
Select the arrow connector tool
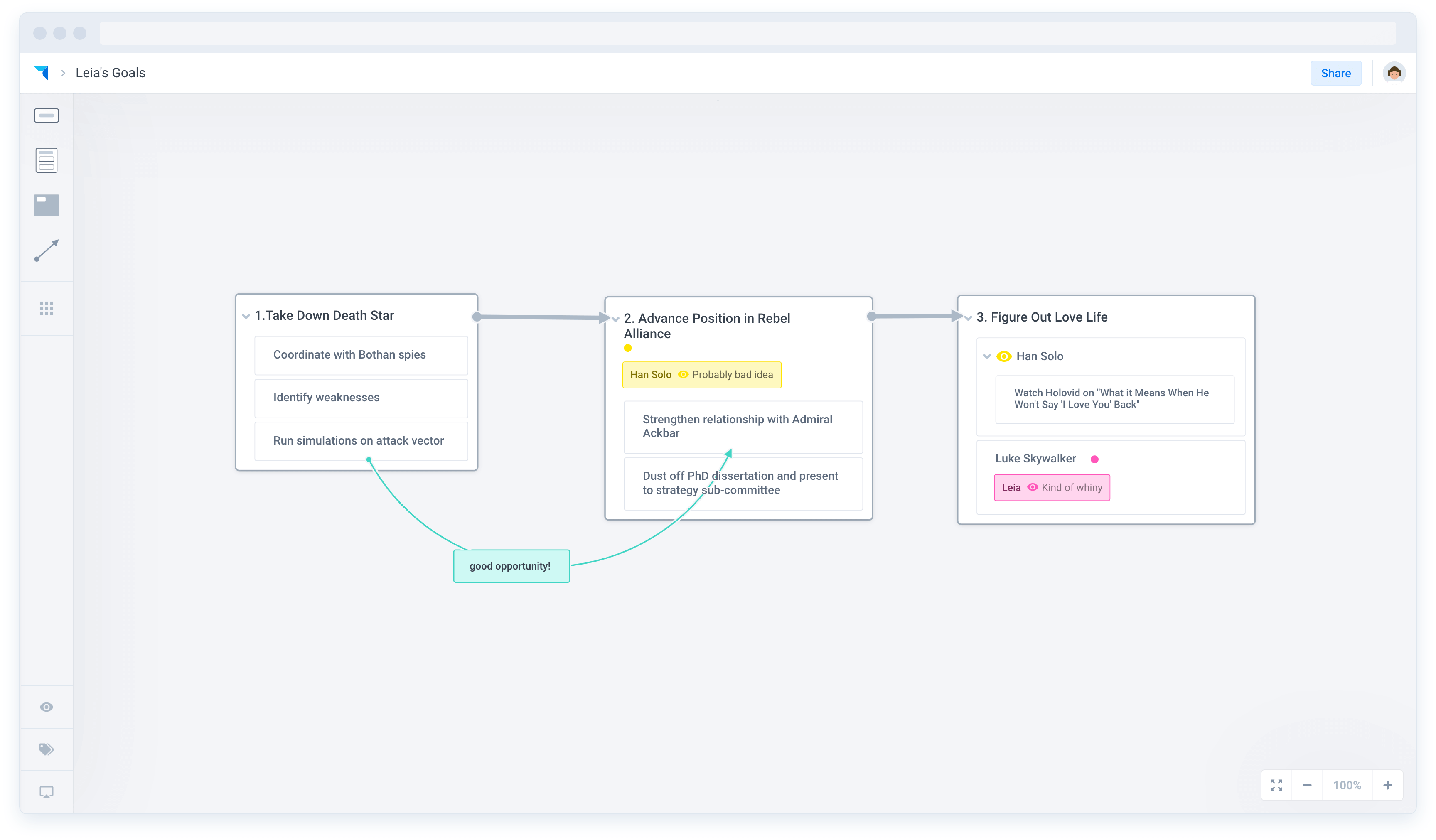pos(46,250)
